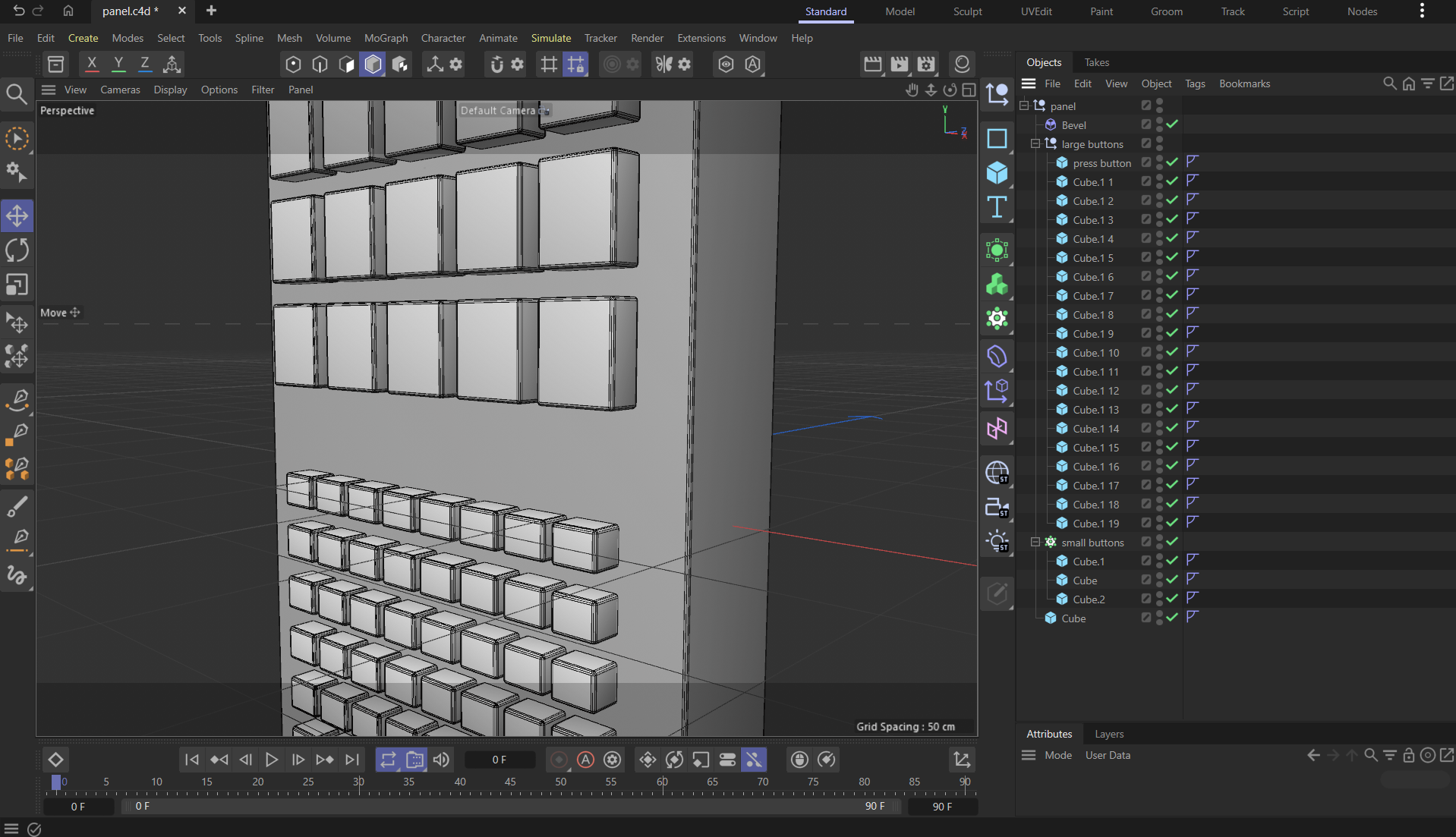Toggle visibility dots for Cube.1 5

(1159, 257)
